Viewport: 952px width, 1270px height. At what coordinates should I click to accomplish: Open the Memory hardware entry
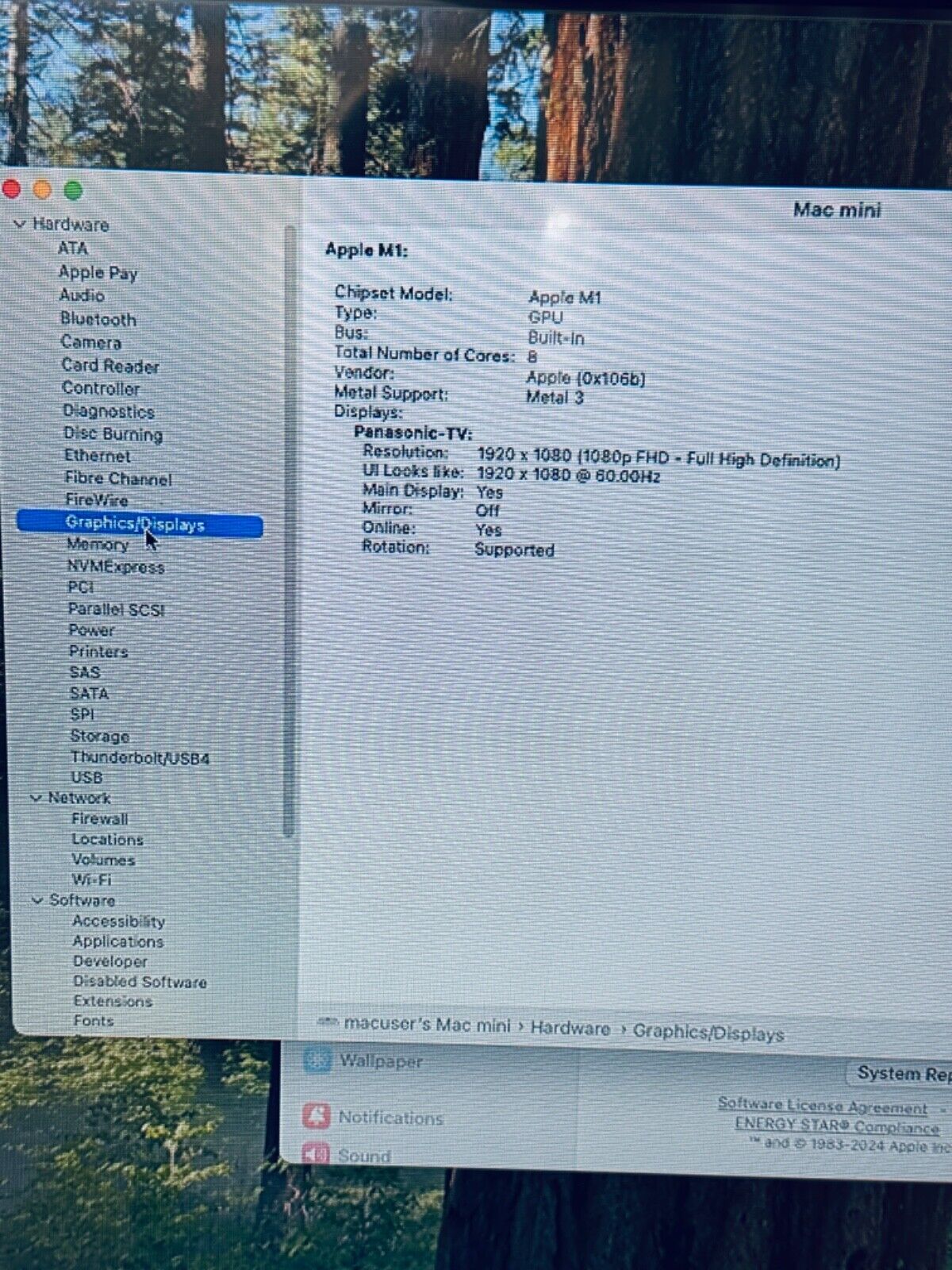[x=98, y=545]
